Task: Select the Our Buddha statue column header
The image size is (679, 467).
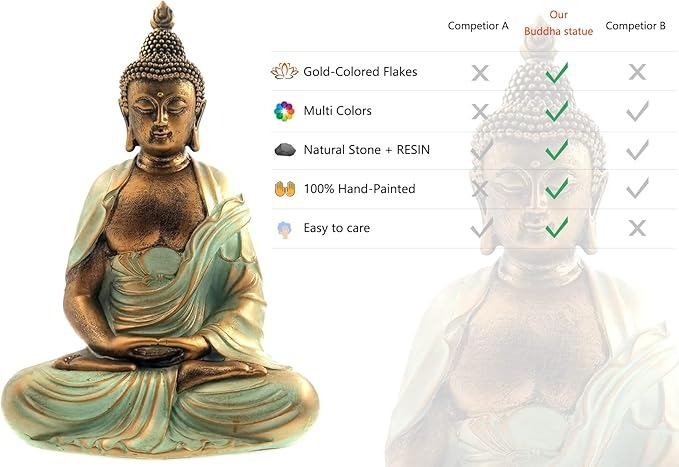Action: [x=558, y=23]
